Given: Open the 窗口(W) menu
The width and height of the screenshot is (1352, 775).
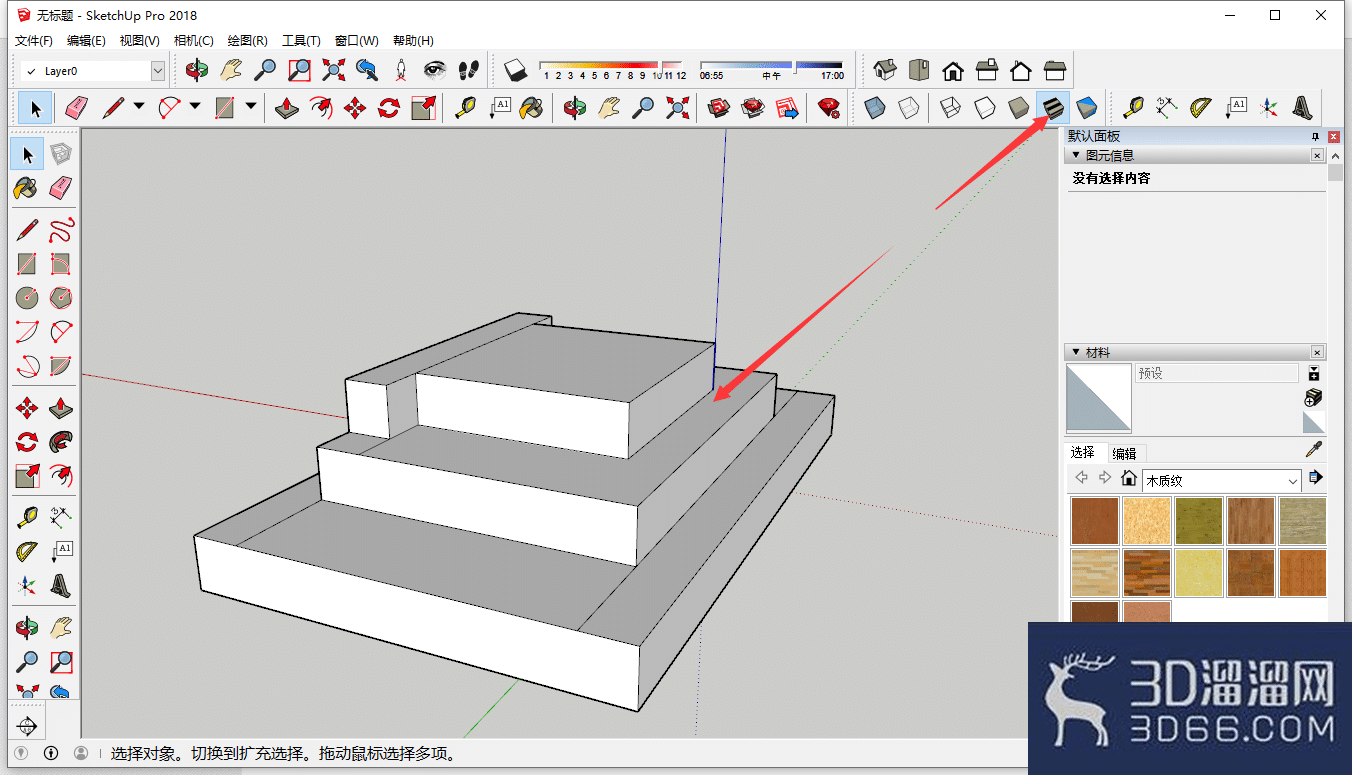Looking at the screenshot, I should tap(356, 41).
